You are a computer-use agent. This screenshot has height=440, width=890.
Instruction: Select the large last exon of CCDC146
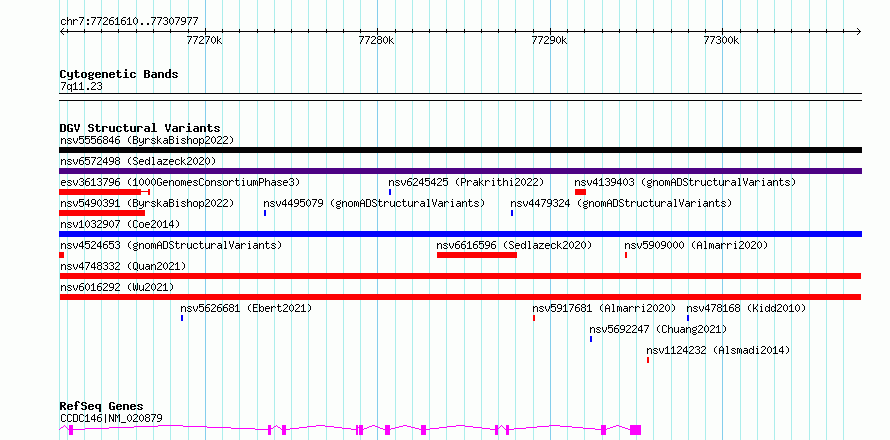pos(635,430)
